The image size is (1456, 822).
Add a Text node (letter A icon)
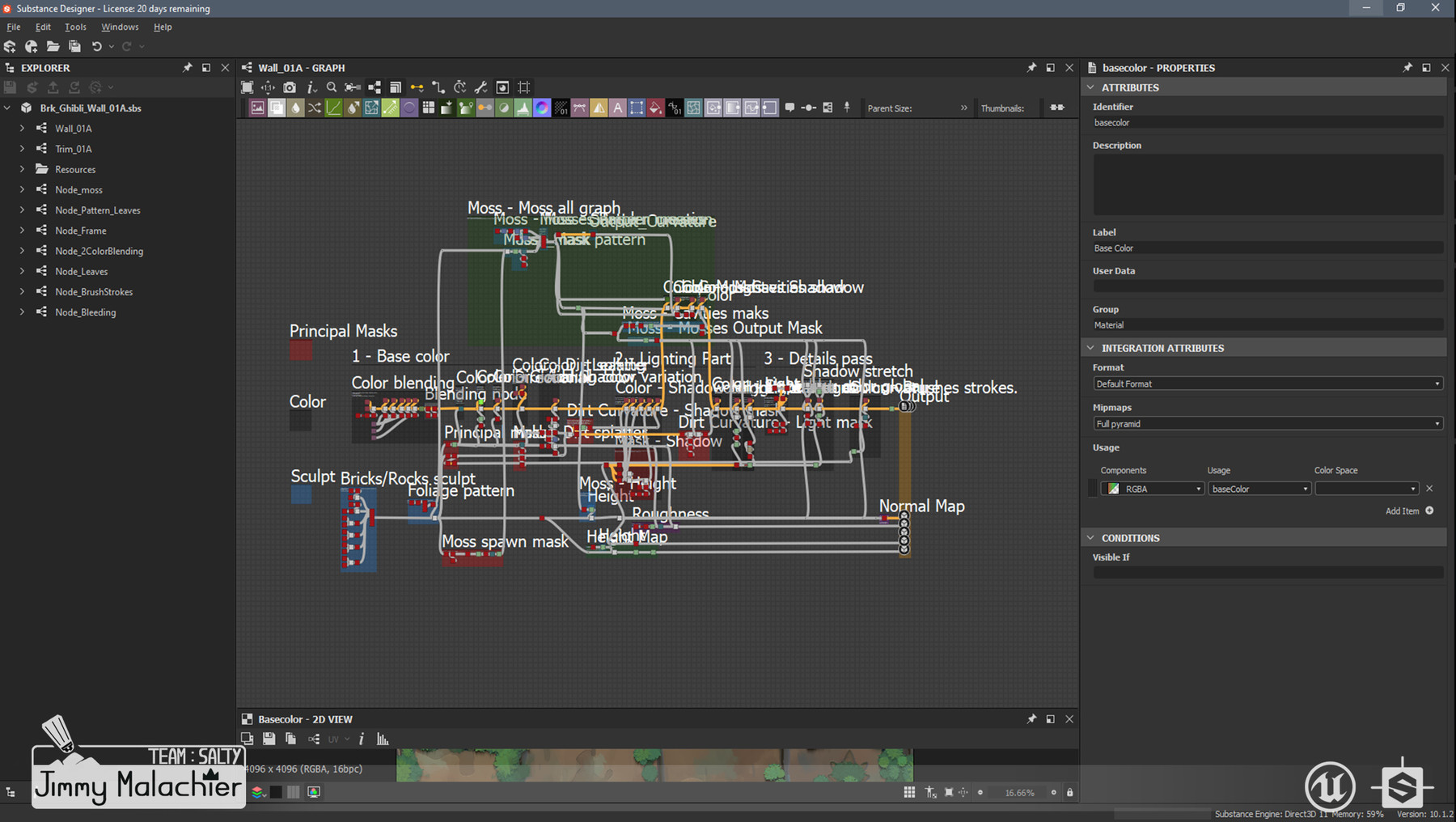(618, 108)
